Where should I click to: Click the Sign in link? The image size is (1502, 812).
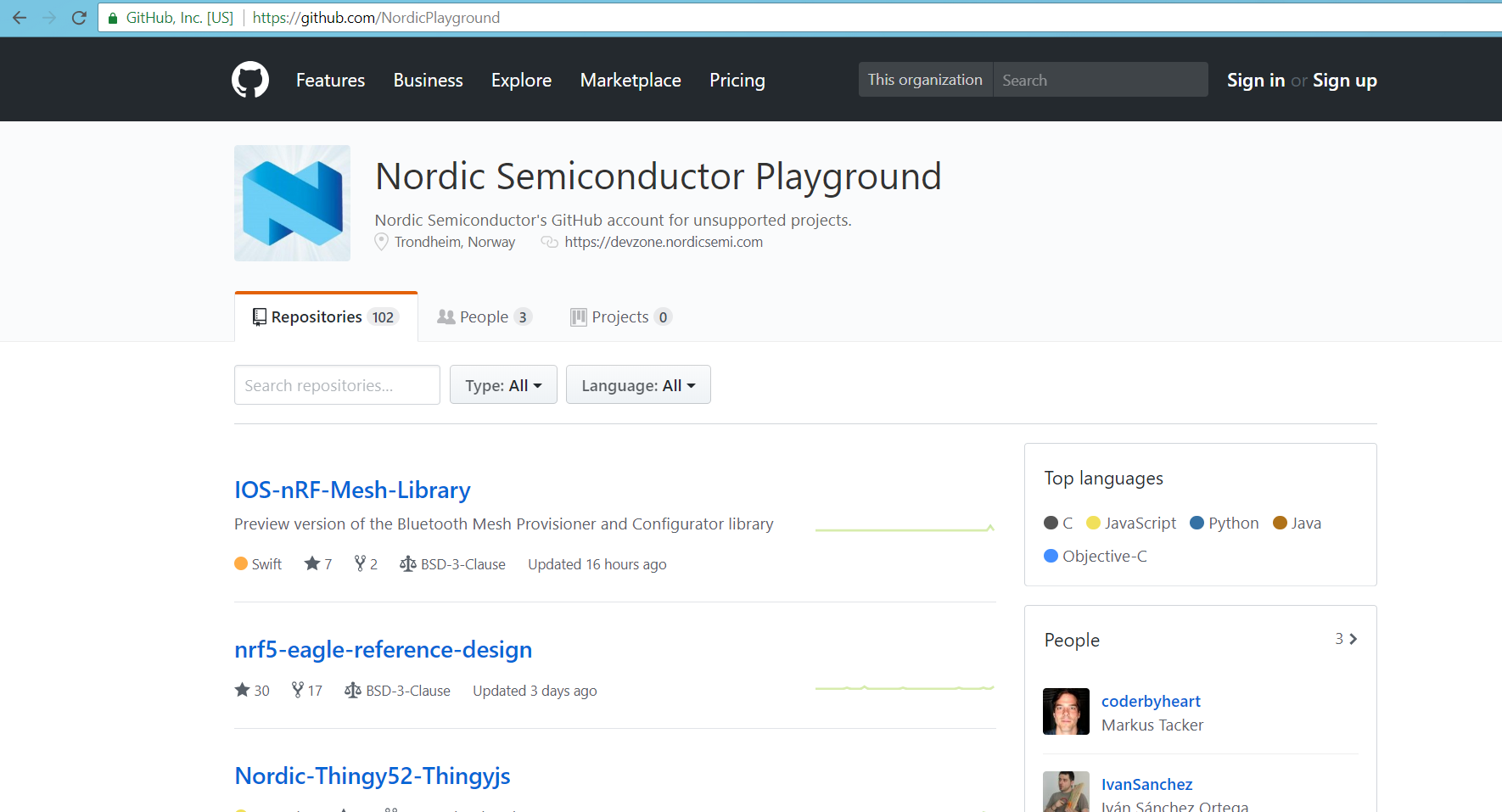[1256, 80]
